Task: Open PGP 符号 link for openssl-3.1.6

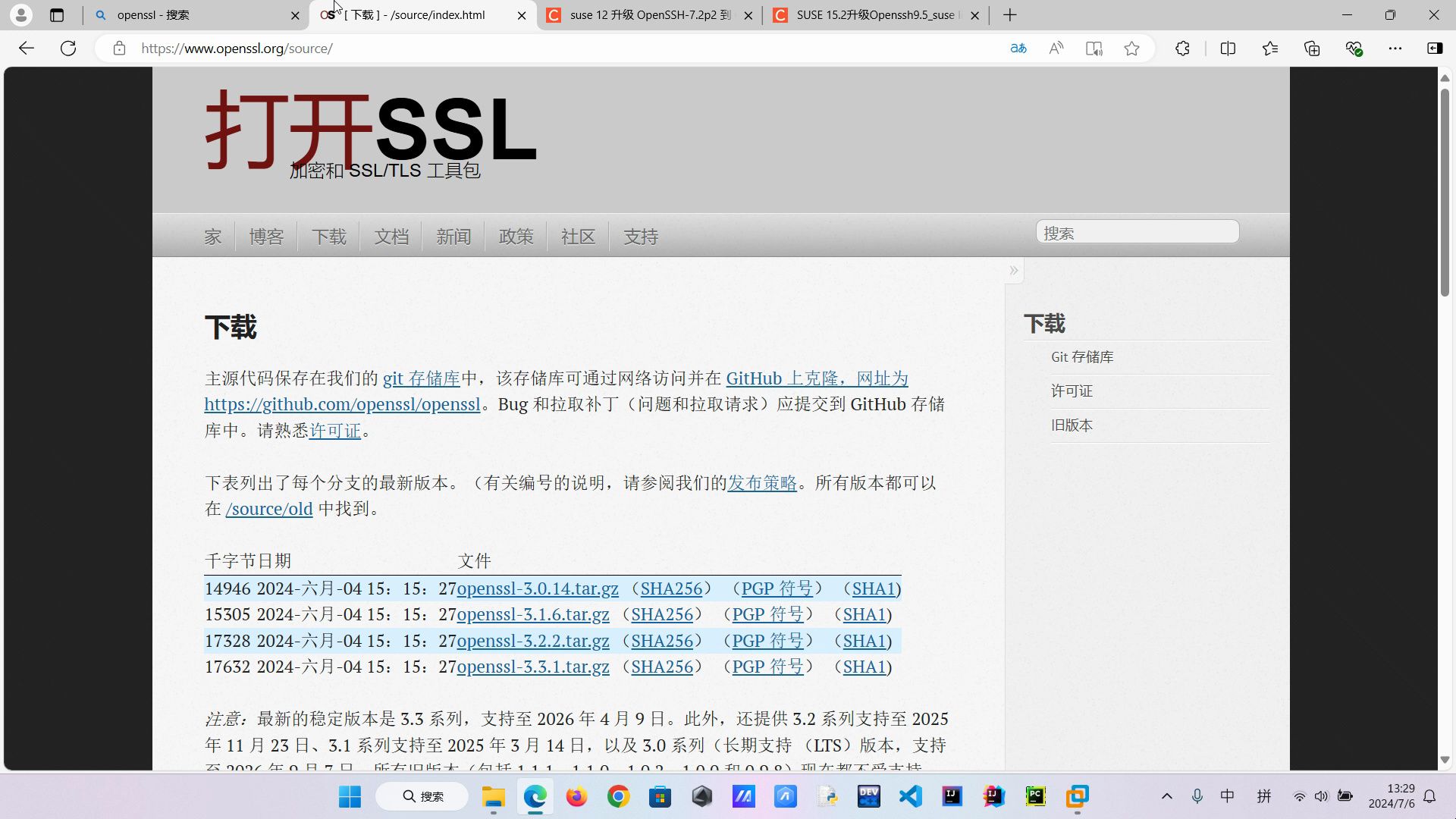Action: (x=768, y=614)
